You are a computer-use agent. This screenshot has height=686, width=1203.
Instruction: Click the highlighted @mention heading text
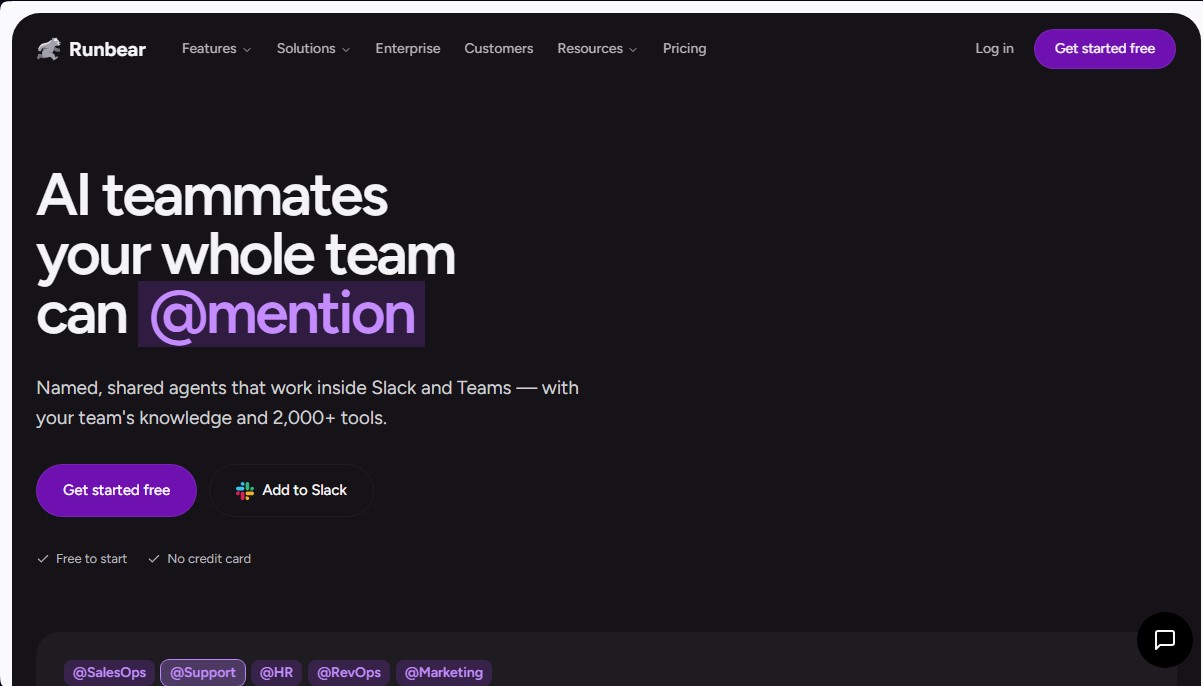pos(281,314)
